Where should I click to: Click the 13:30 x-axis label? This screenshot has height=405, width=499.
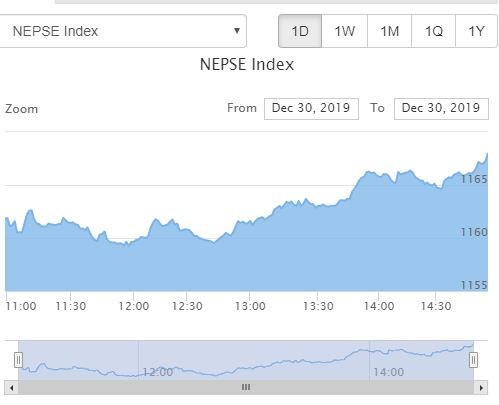tap(318, 306)
